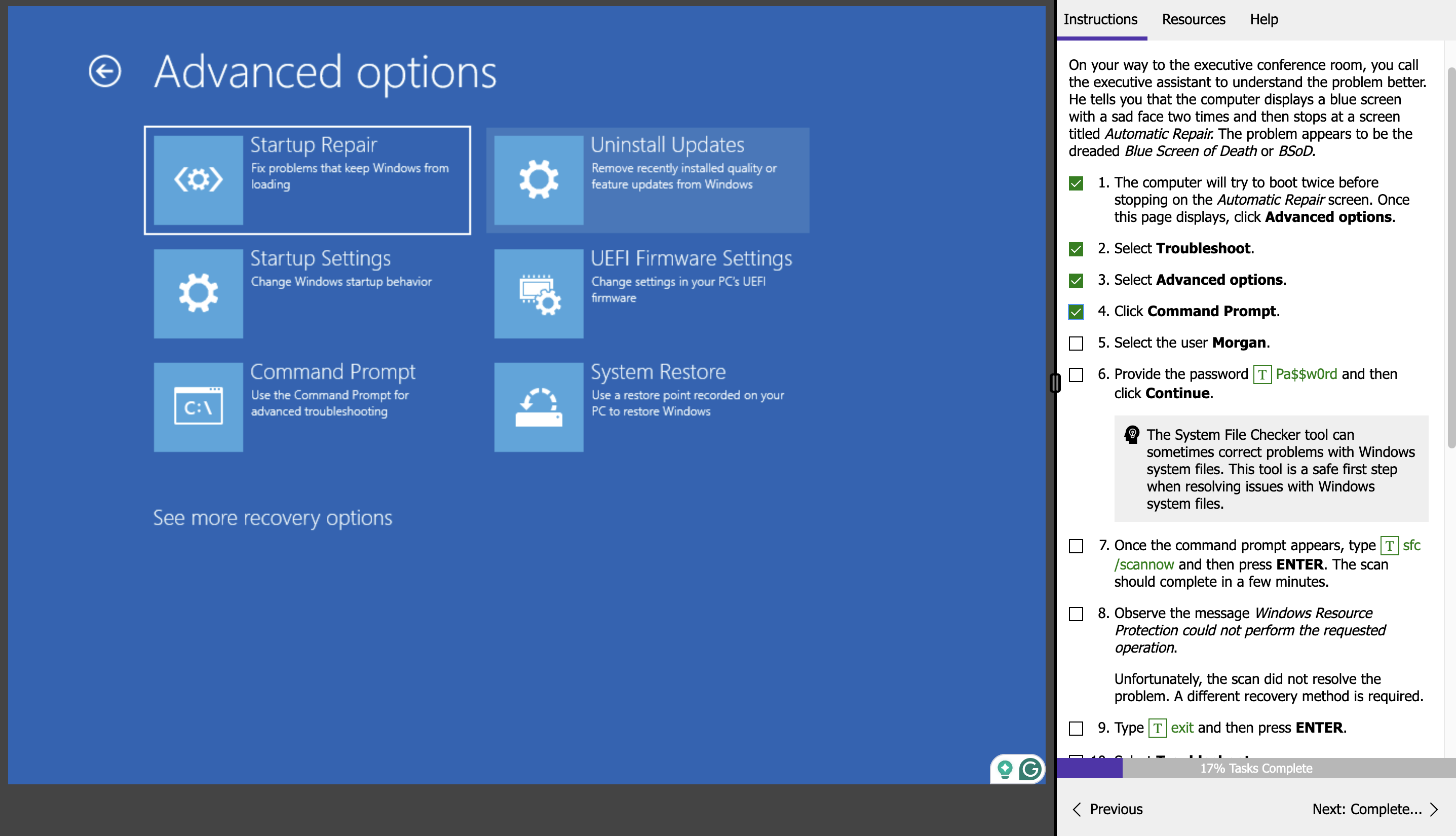This screenshot has width=1456, height=836.
Task: Open the Help tab
Action: [x=1263, y=20]
